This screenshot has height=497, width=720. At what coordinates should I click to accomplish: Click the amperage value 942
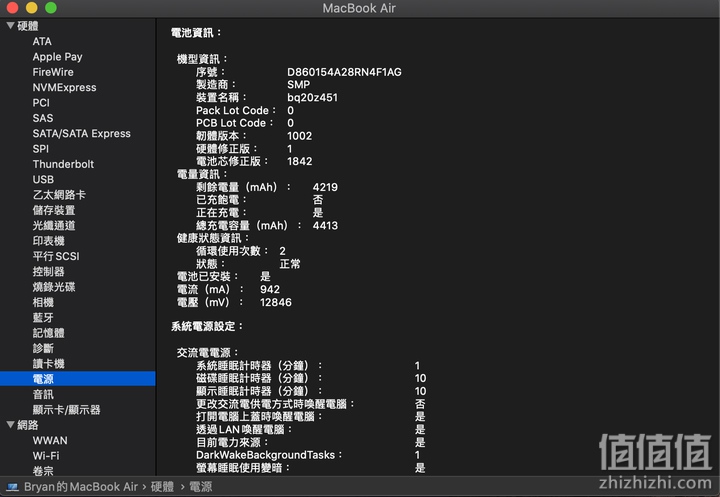pyautogui.click(x=270, y=289)
